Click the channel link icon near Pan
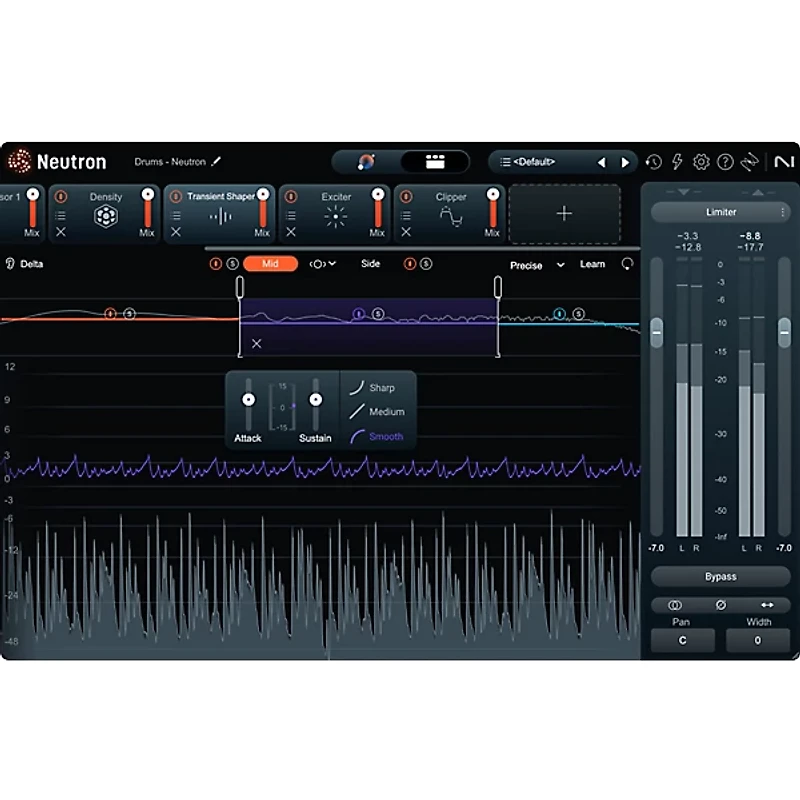This screenshot has width=800, height=800. coord(675,604)
